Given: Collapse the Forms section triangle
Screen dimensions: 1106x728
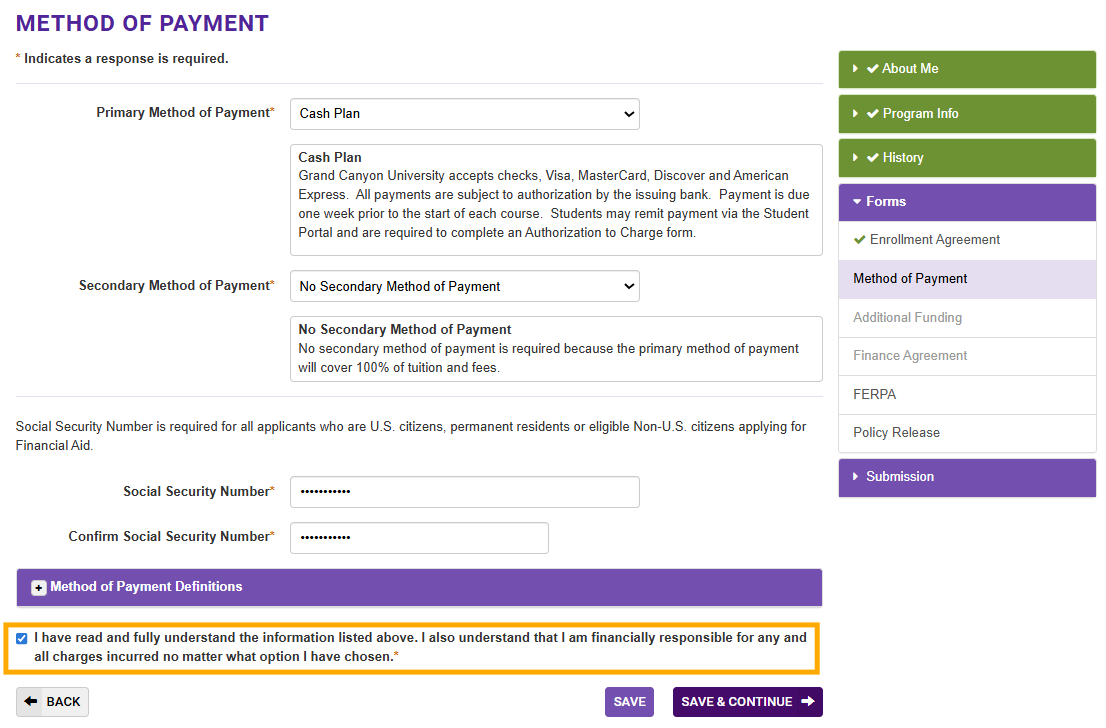Looking at the screenshot, I should coord(857,202).
